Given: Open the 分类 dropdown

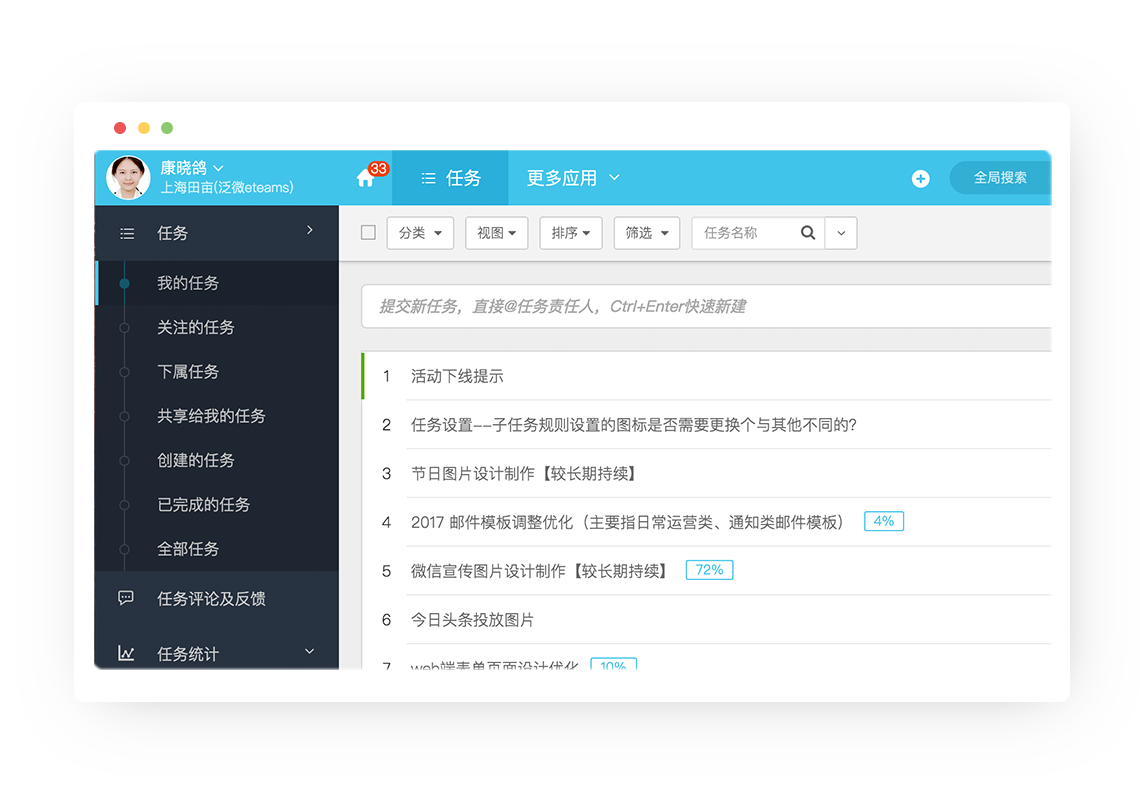Looking at the screenshot, I should (x=420, y=233).
